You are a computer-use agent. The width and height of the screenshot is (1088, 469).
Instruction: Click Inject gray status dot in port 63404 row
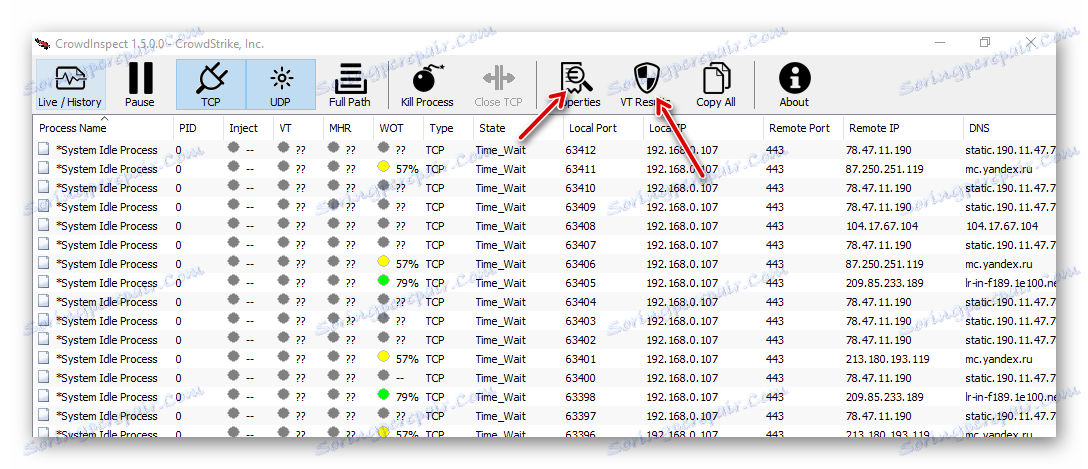tap(233, 300)
